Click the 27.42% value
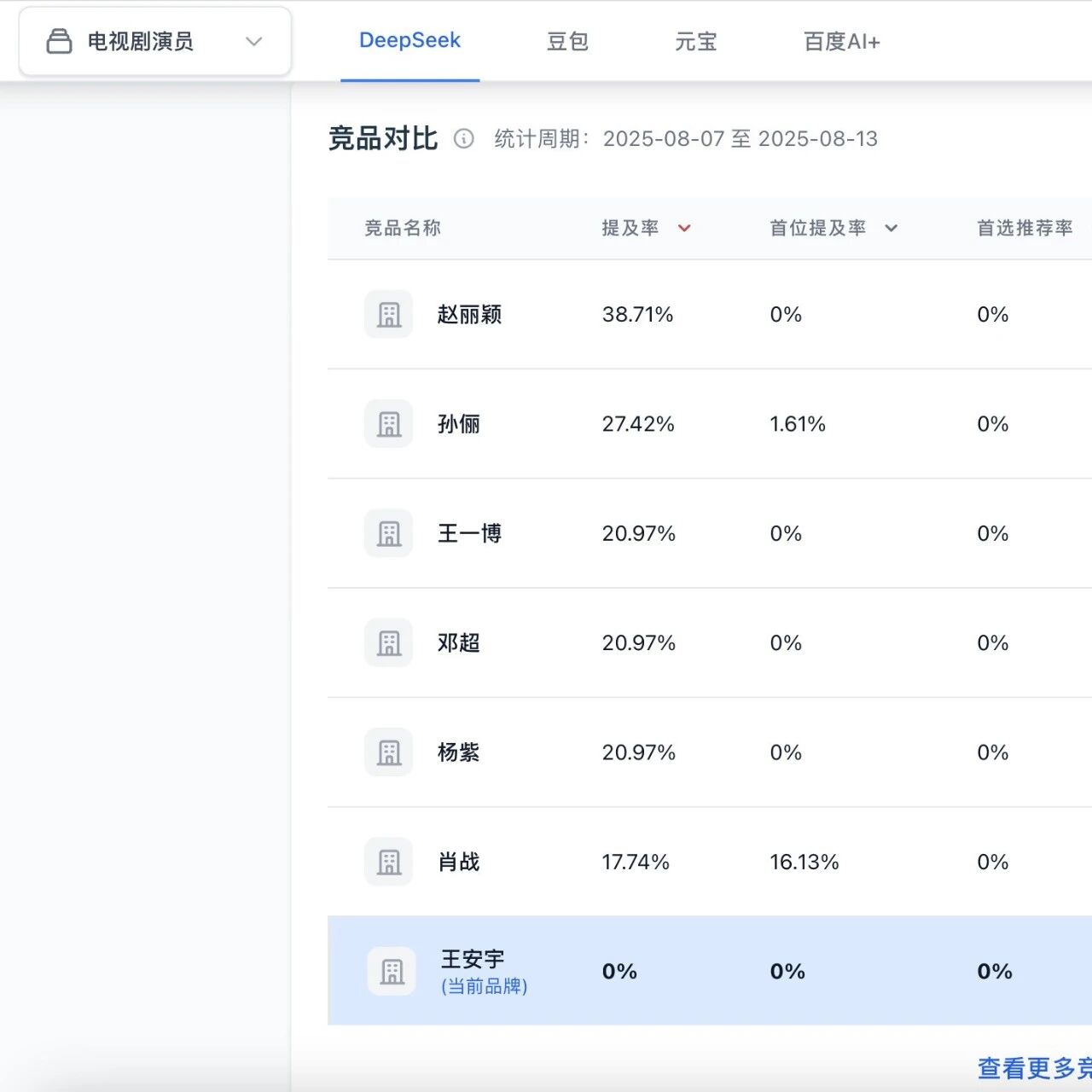The image size is (1092, 1092). tap(638, 424)
